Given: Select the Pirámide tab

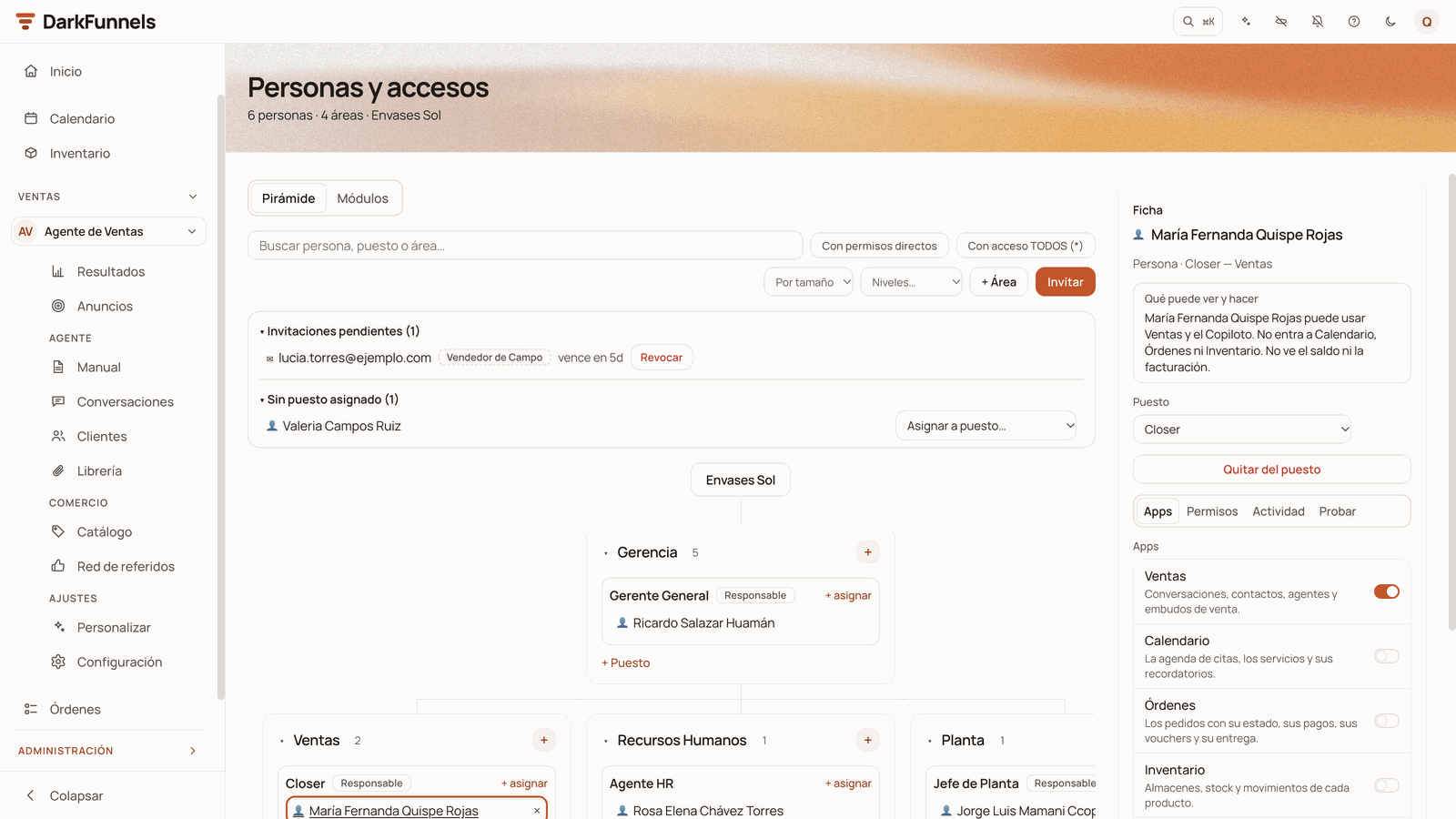Looking at the screenshot, I should click(288, 198).
